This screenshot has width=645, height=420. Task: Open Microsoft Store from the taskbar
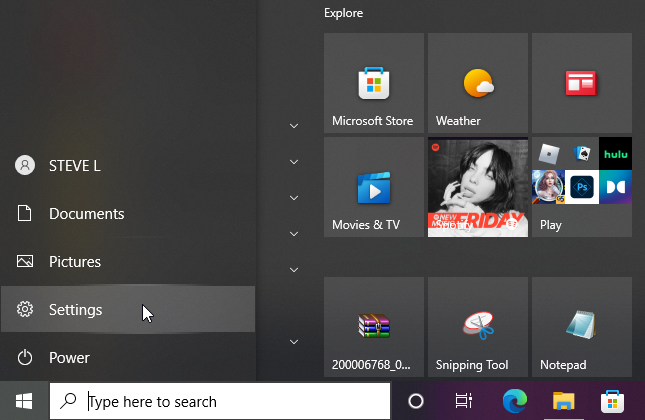tap(612, 401)
